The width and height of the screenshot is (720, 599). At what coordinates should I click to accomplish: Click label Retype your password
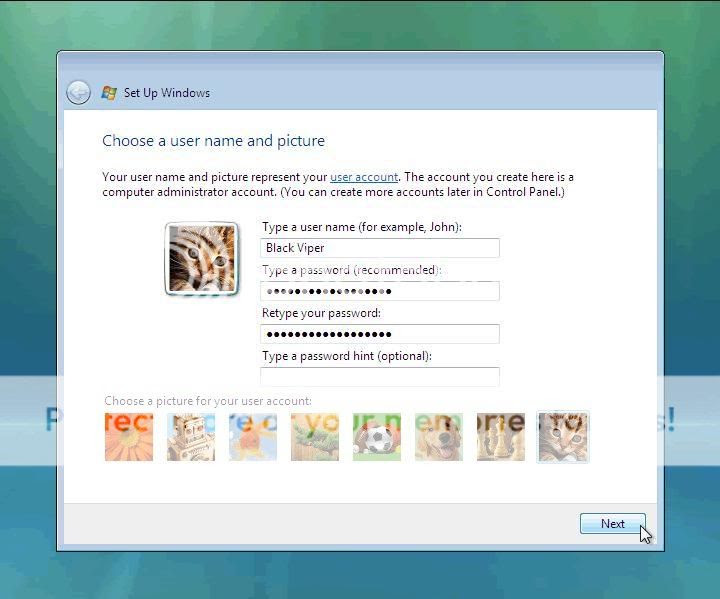[x=321, y=313]
